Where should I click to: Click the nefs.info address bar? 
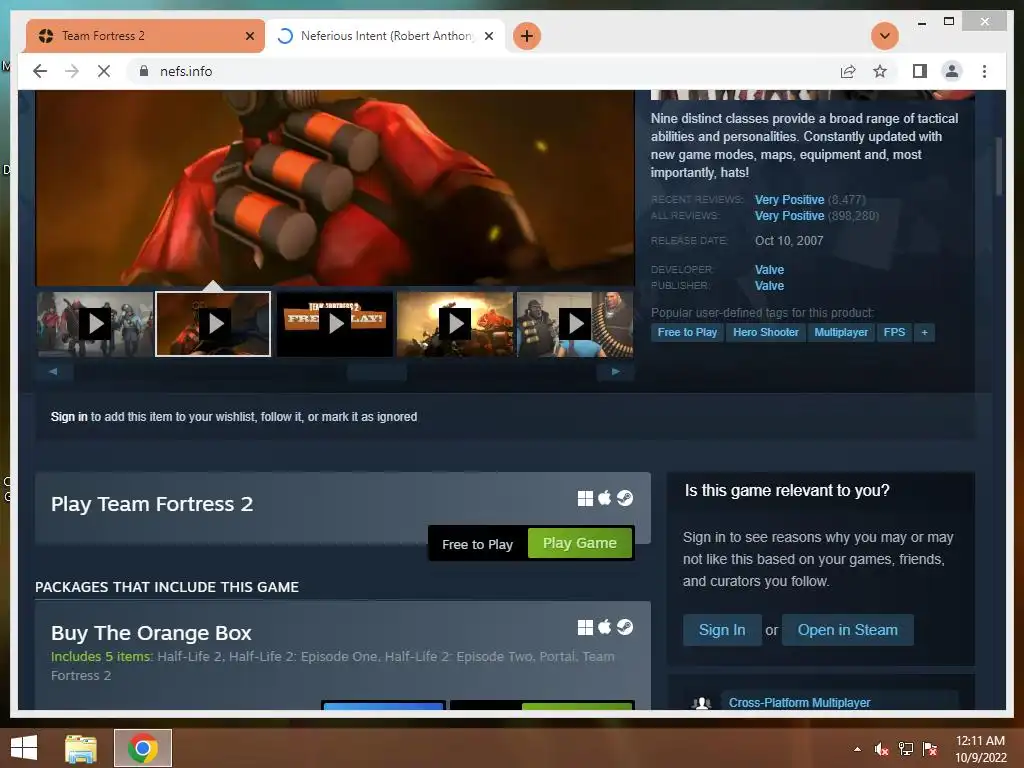pos(483,71)
